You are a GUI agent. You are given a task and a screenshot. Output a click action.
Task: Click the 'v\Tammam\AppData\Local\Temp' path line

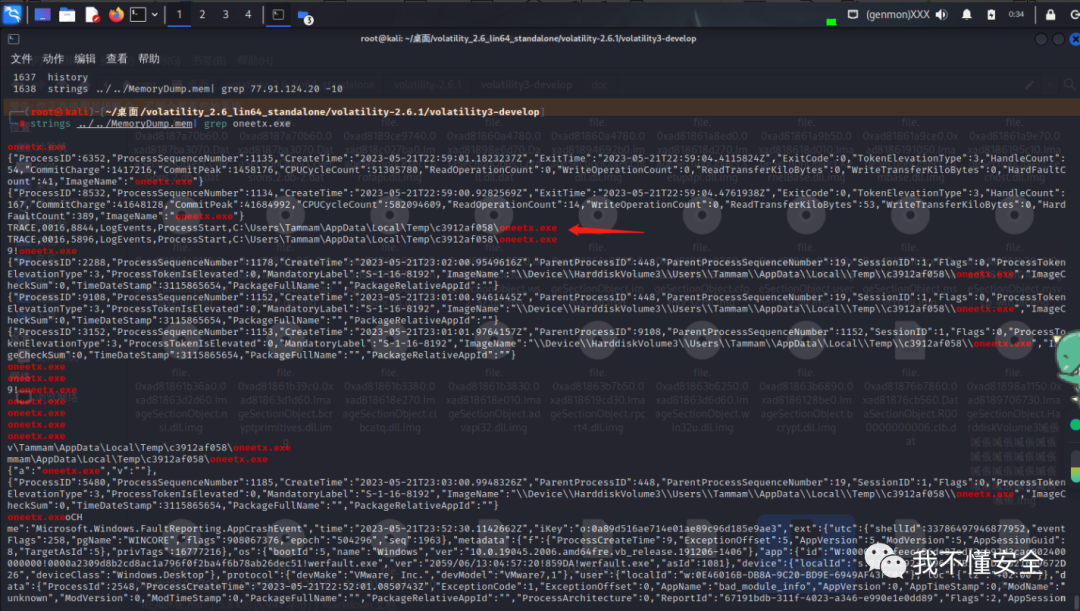[149, 448]
